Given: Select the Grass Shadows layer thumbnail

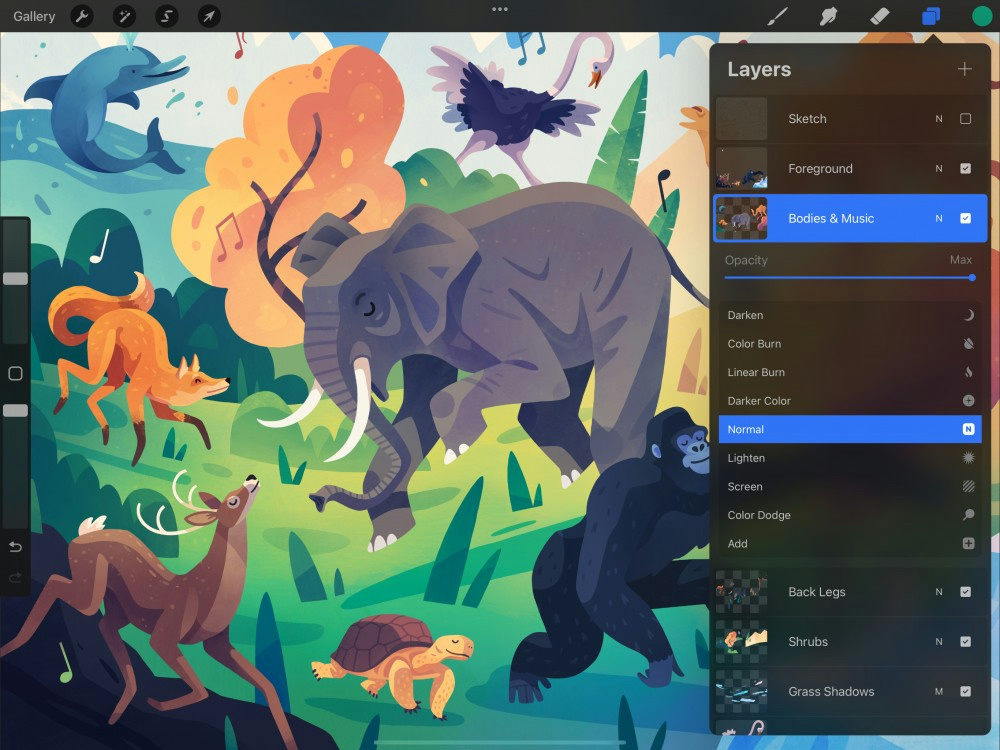Looking at the screenshot, I should click(x=741, y=691).
